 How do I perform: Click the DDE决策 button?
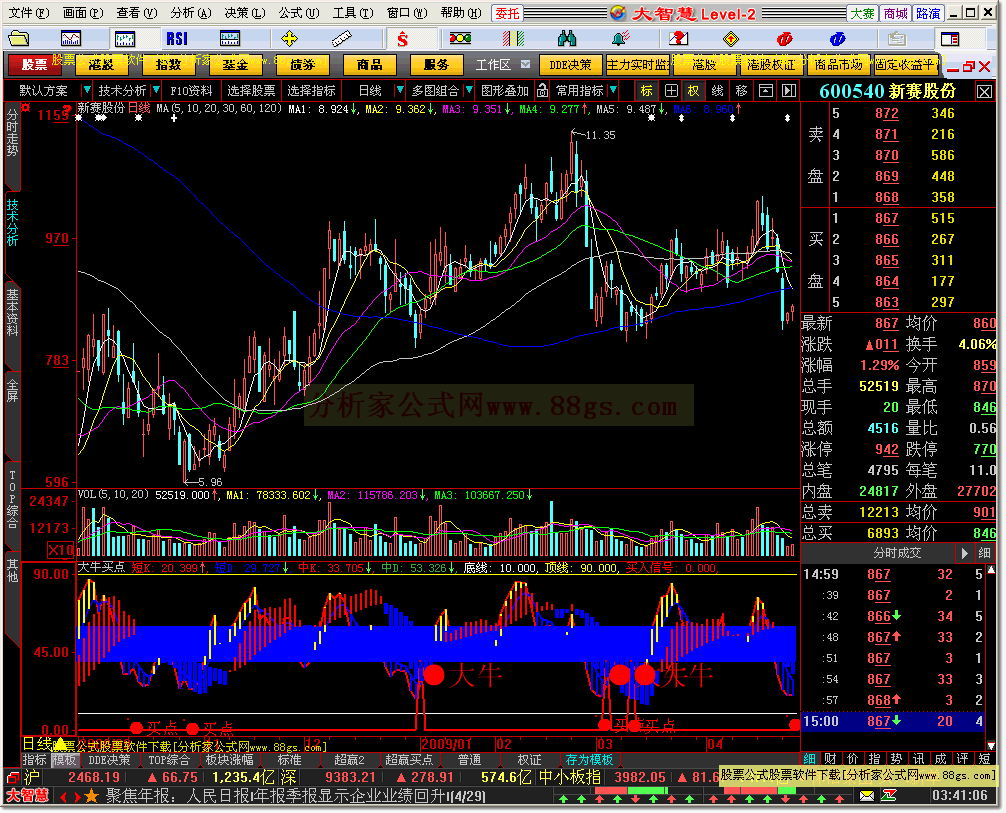[570, 65]
